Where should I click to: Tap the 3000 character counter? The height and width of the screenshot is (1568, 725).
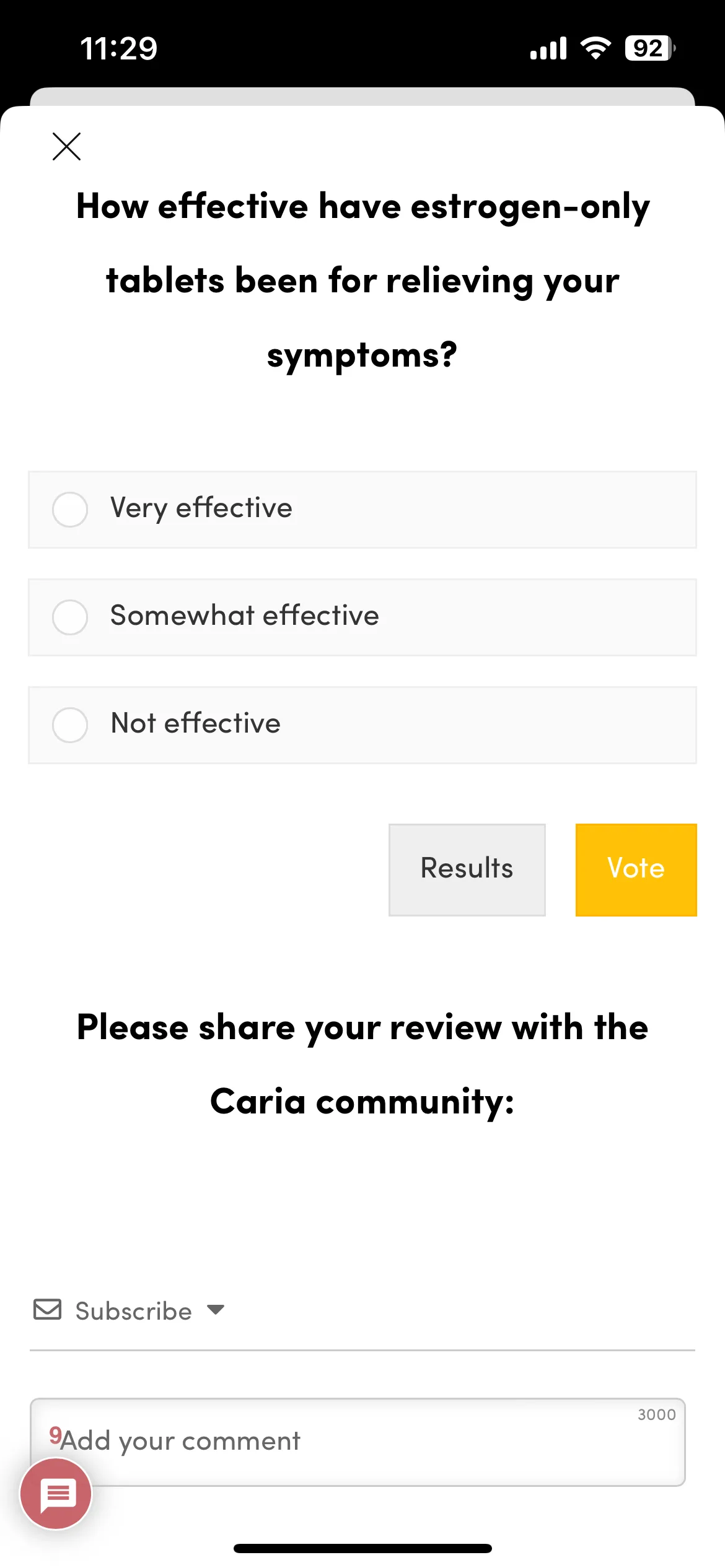[x=657, y=1415]
